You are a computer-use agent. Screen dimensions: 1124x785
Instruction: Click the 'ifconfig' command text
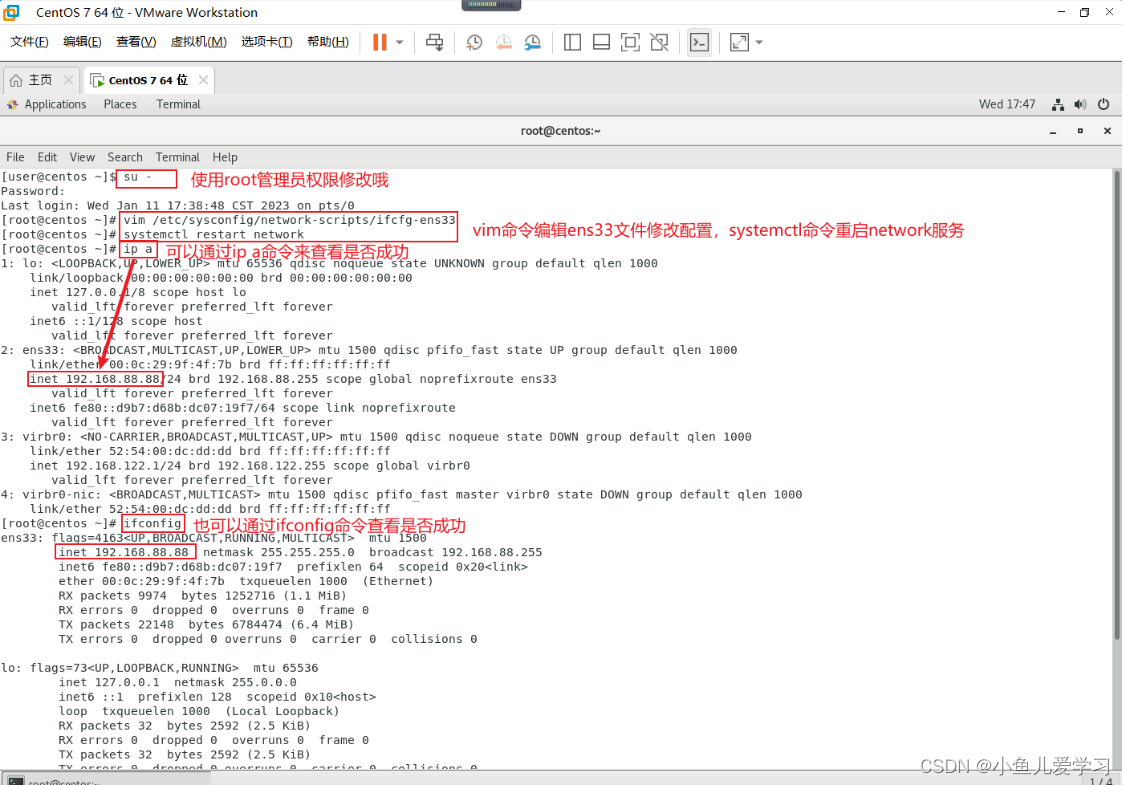point(152,523)
